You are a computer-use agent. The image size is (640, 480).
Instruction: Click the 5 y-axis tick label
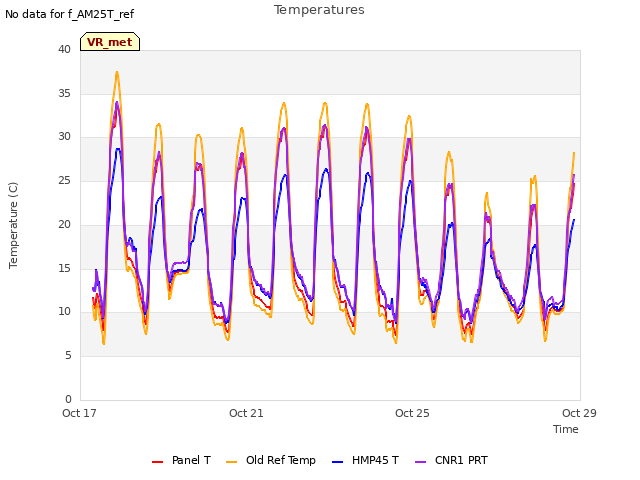pyautogui.click(x=68, y=356)
